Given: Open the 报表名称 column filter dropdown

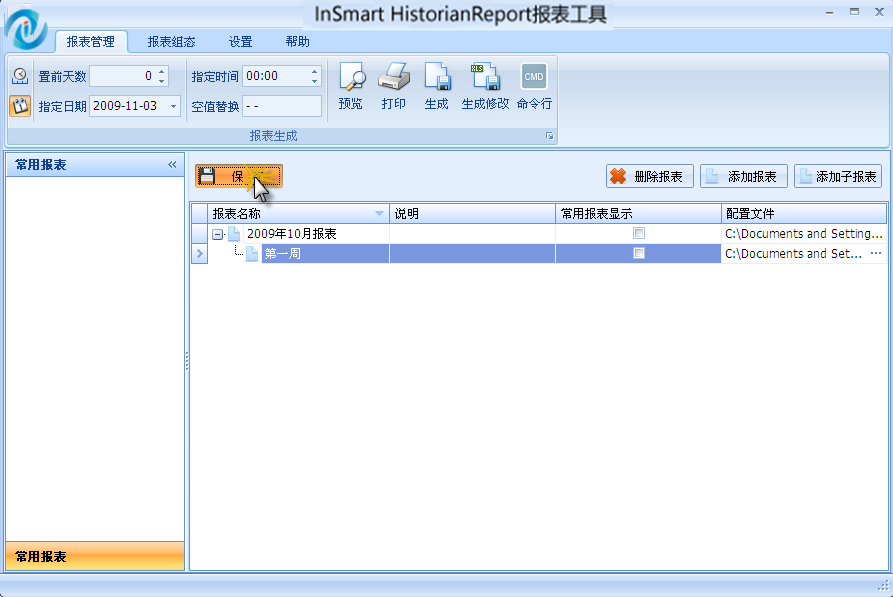Looking at the screenshot, I should 379,214.
